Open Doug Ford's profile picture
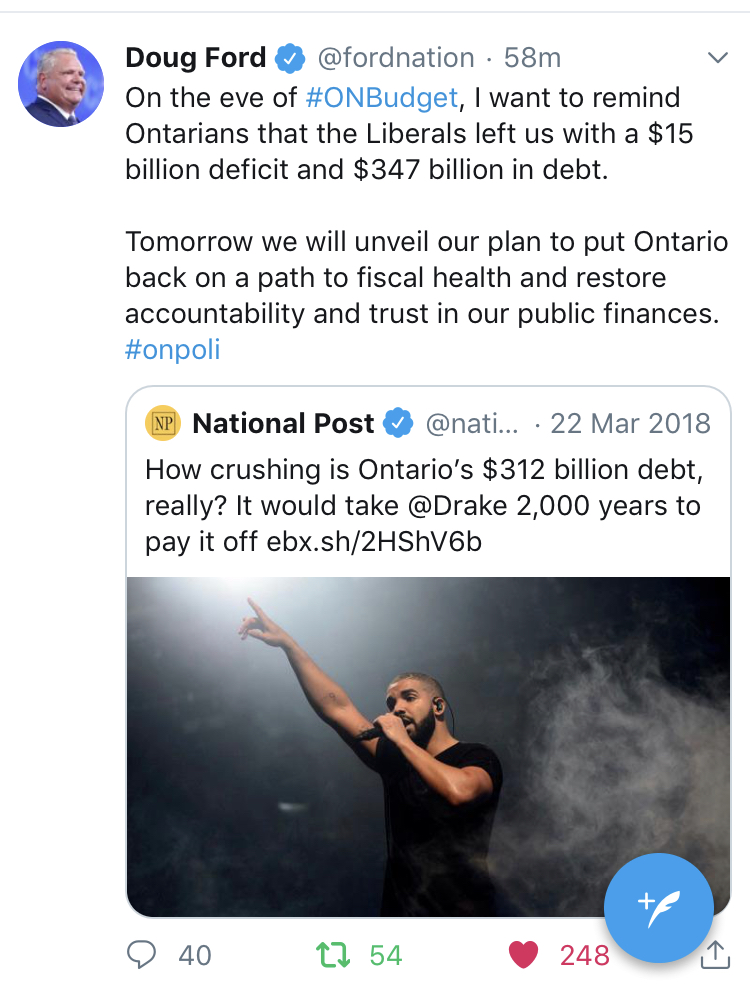The image size is (750, 999). (61, 84)
